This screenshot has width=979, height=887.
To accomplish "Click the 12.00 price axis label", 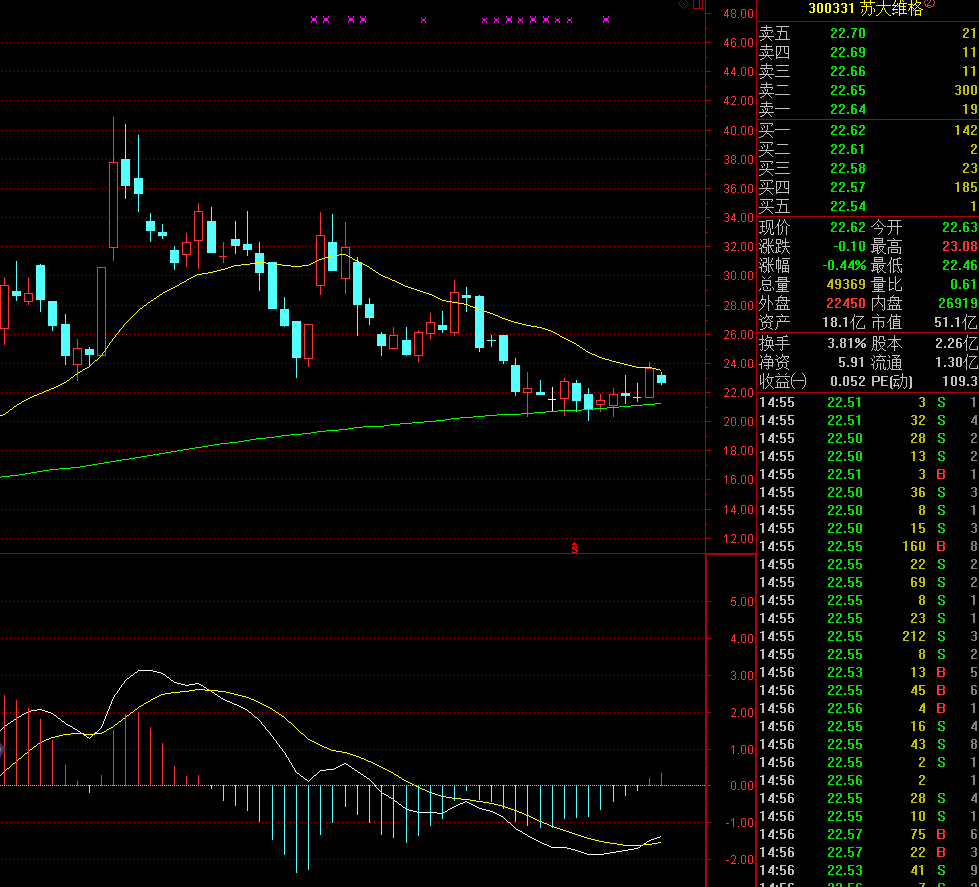I will (x=738, y=539).
